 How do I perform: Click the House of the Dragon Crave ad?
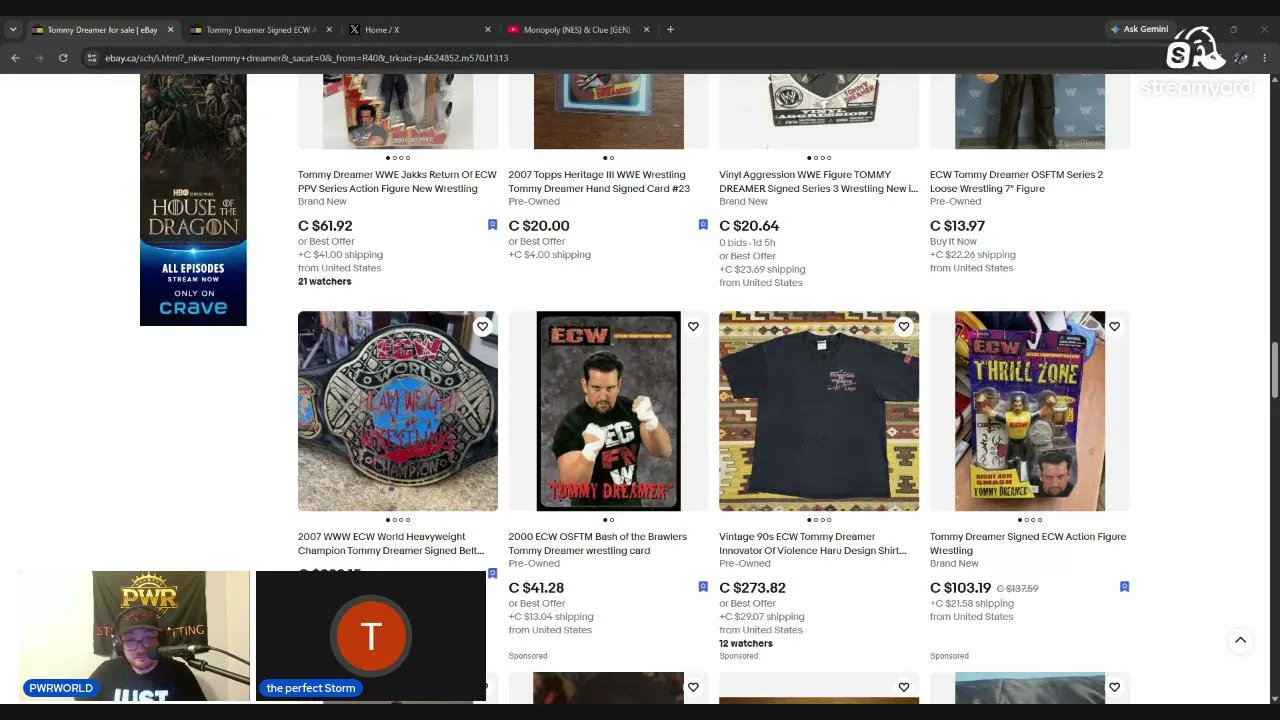(x=193, y=199)
